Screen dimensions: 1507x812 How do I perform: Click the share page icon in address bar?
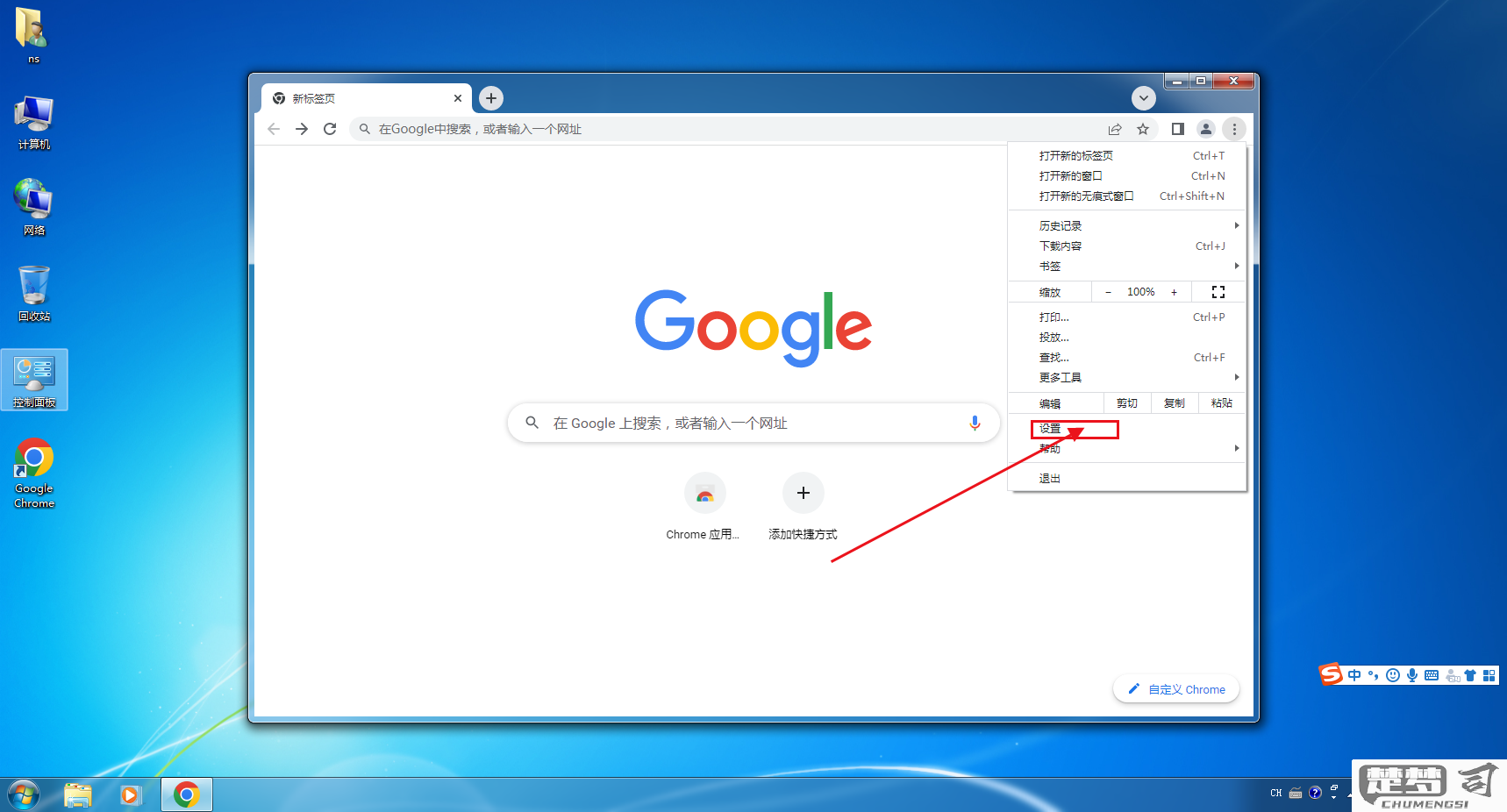[1115, 129]
